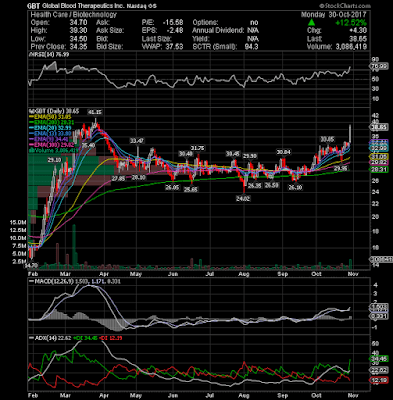Viewport: 393px width, 400px height.
Task: Click the price annotation 26.05
Action: 172,187
